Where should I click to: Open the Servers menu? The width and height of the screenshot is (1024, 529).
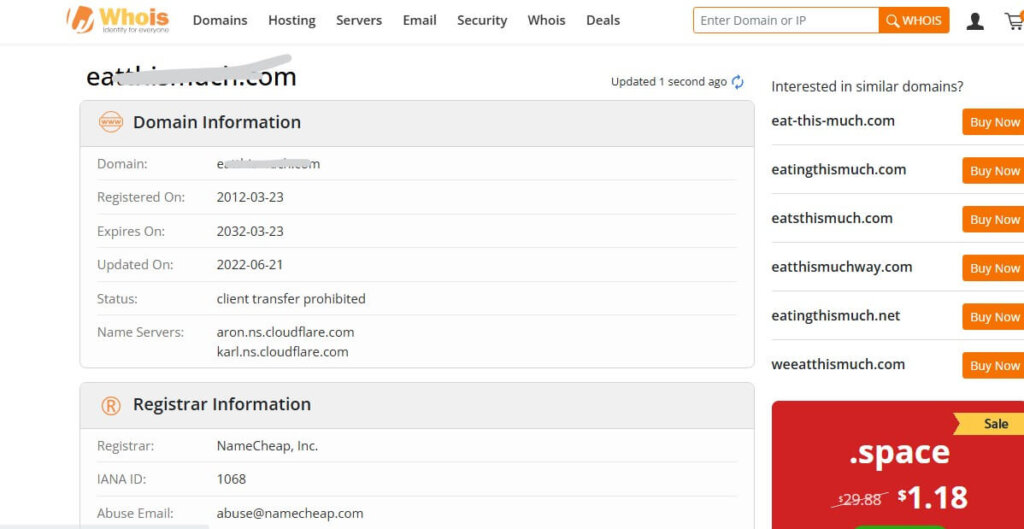359,20
